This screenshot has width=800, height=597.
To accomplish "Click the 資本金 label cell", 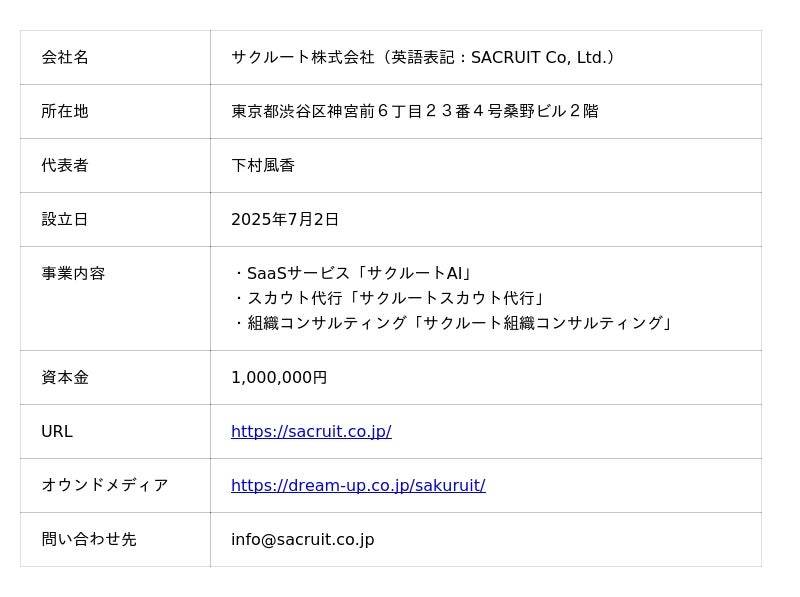I will point(65,377).
